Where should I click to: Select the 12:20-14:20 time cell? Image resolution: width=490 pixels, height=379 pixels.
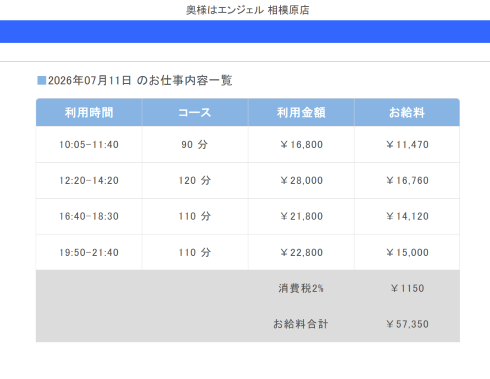pyautogui.click(x=89, y=180)
